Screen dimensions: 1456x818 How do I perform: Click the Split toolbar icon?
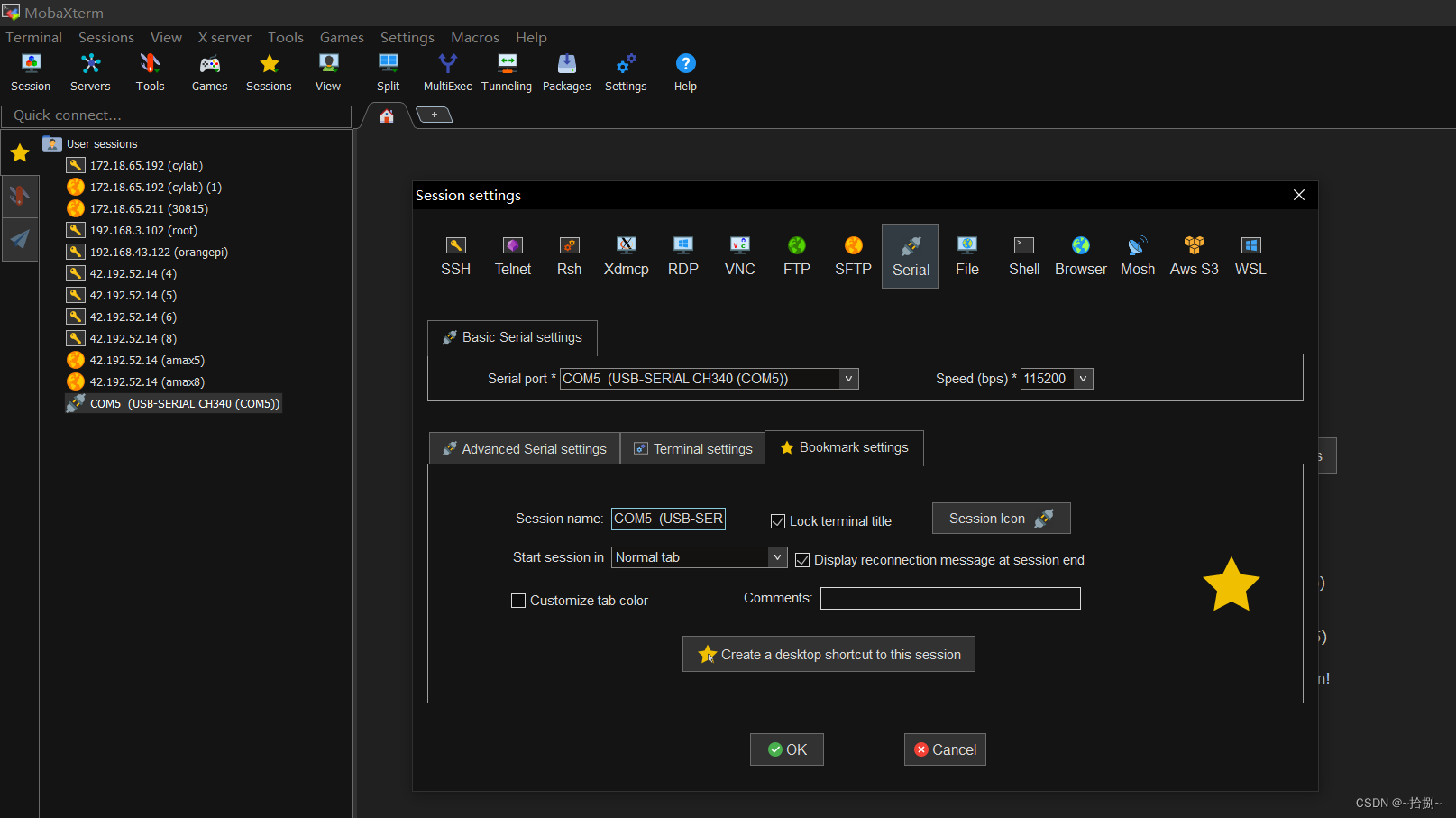click(x=389, y=72)
